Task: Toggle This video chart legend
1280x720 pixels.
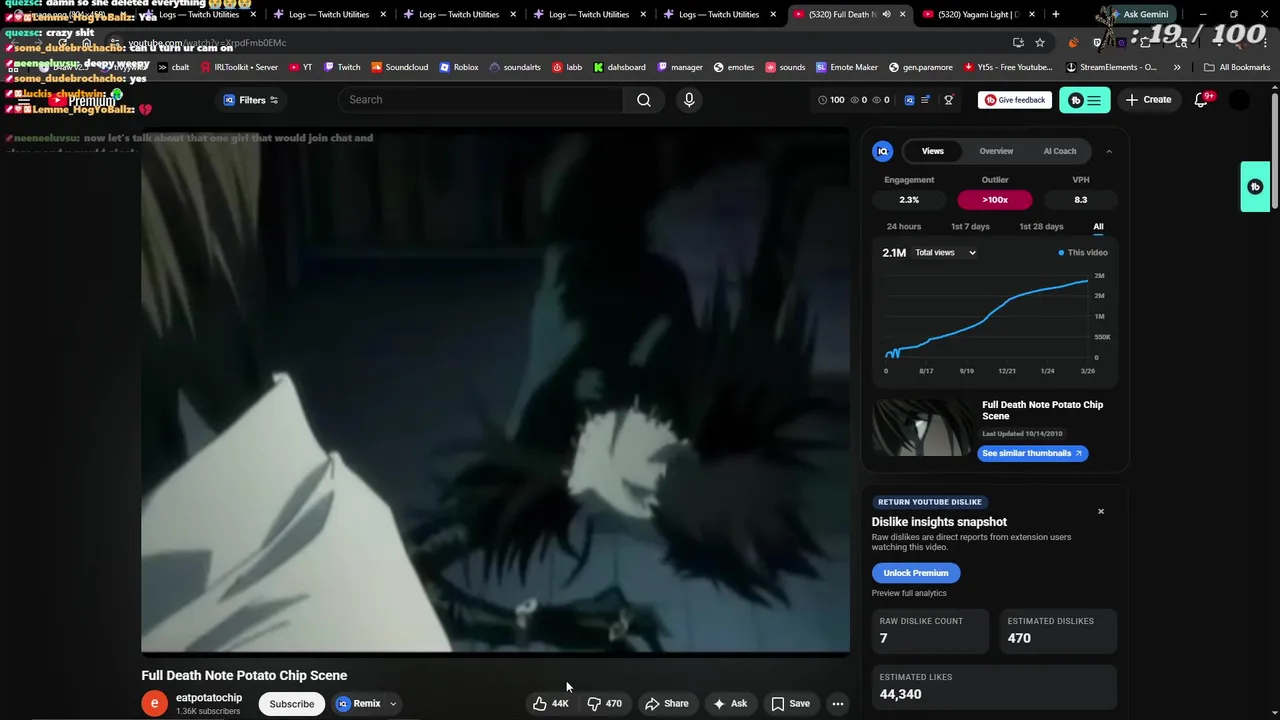Action: (x=1083, y=253)
